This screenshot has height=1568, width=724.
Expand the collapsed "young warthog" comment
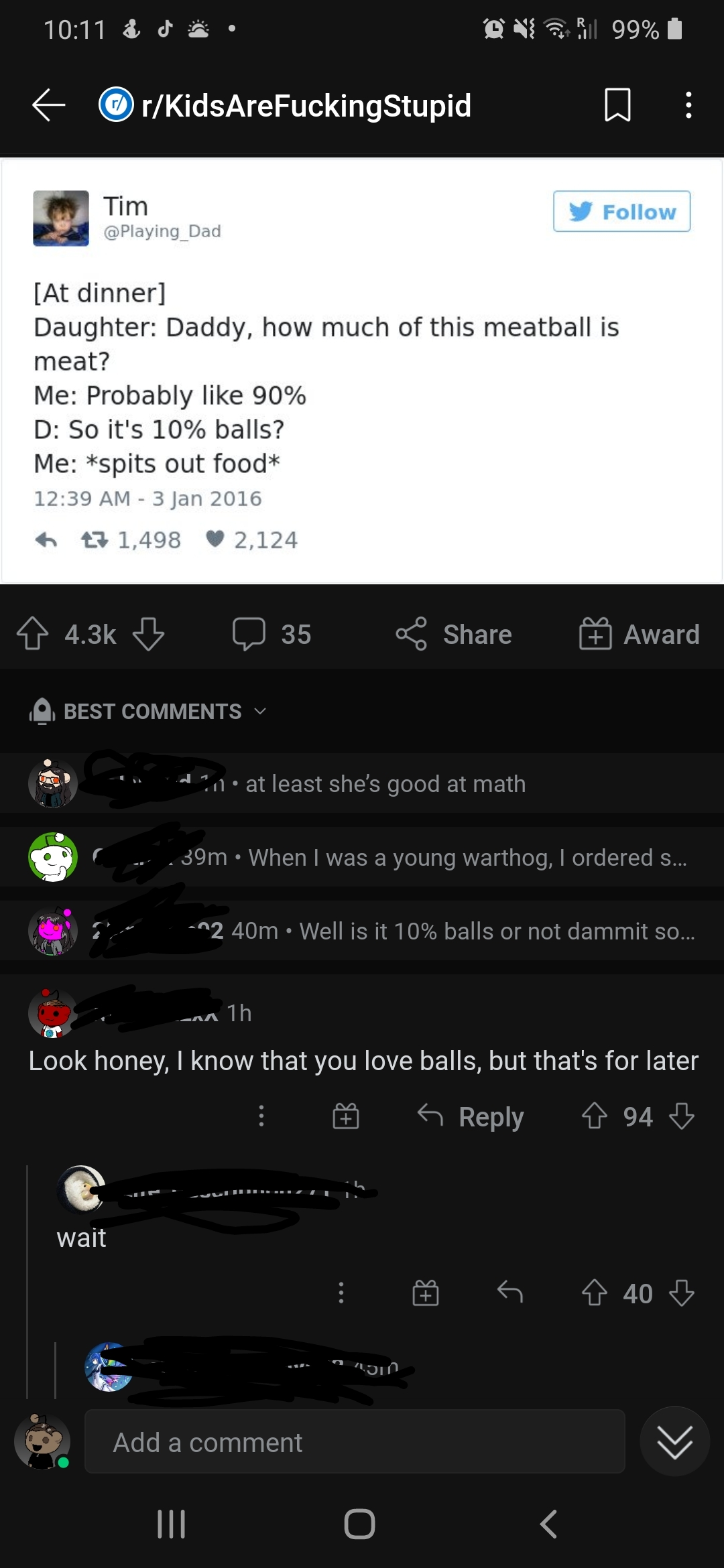(467, 857)
